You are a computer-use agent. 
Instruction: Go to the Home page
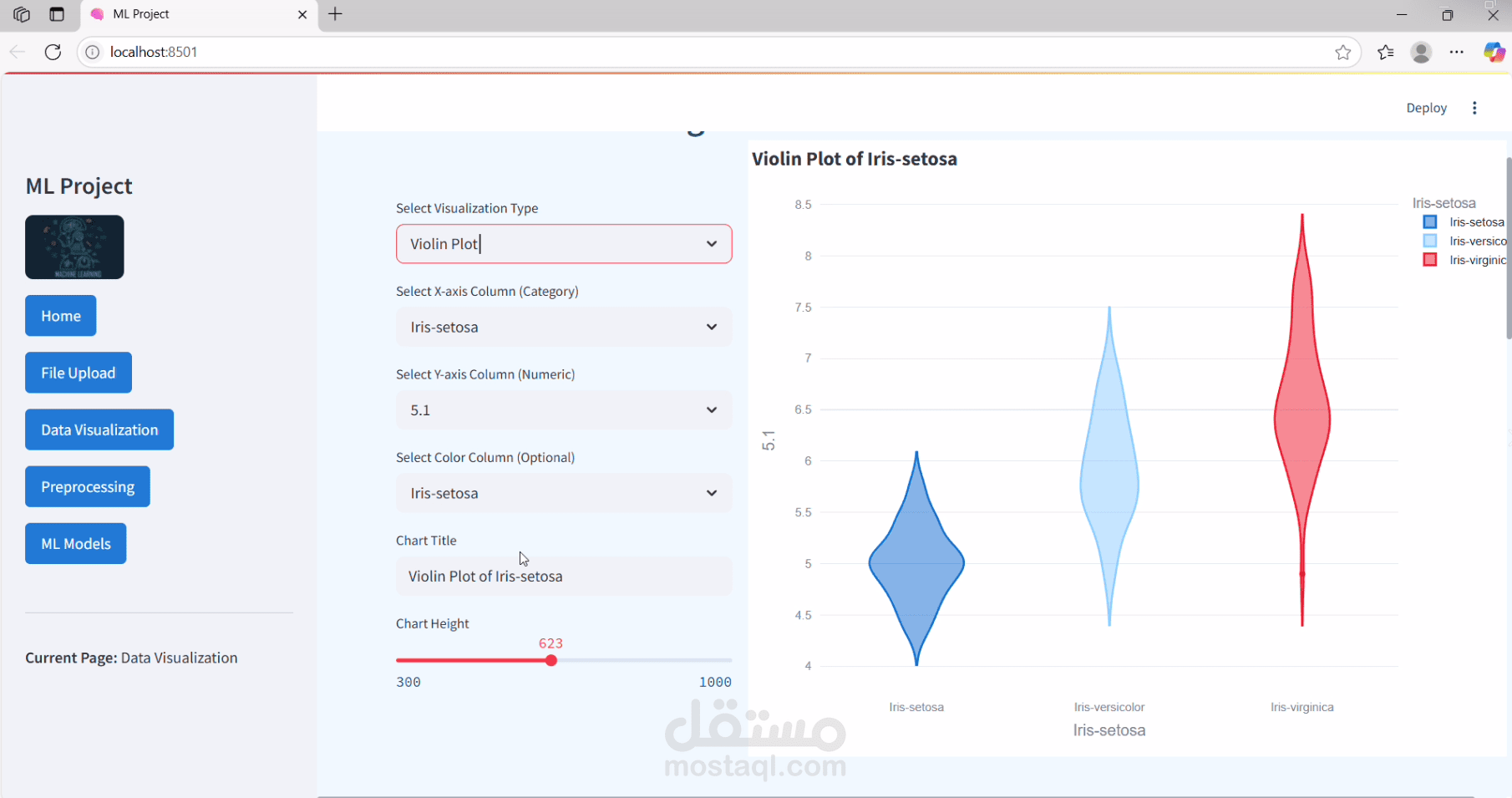61,316
